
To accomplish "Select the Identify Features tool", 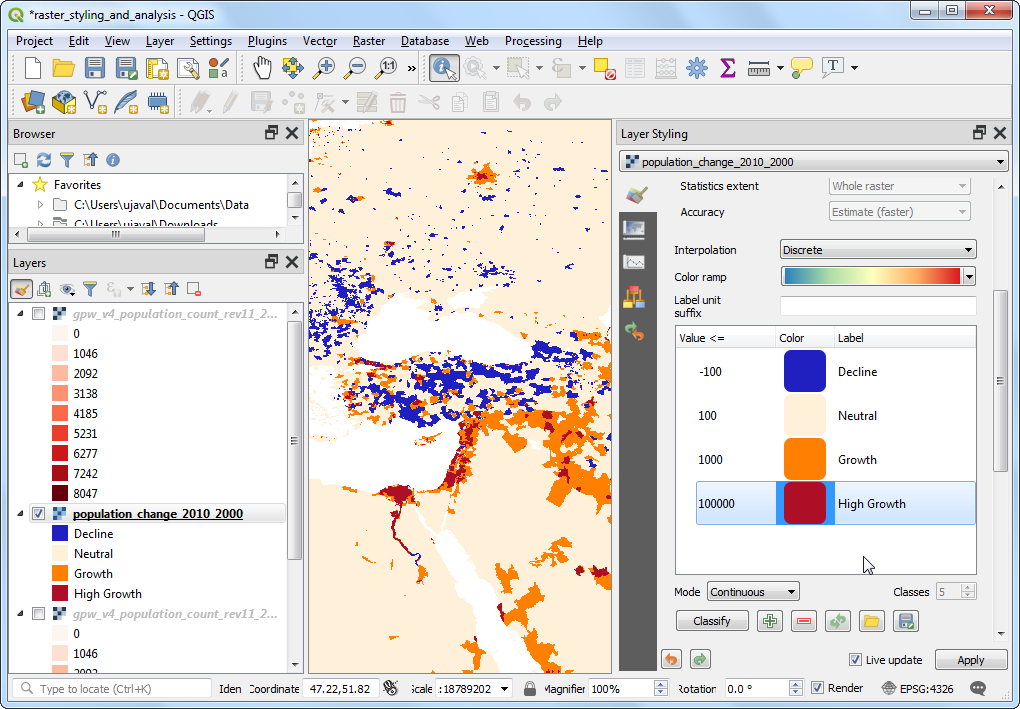I will (x=444, y=68).
